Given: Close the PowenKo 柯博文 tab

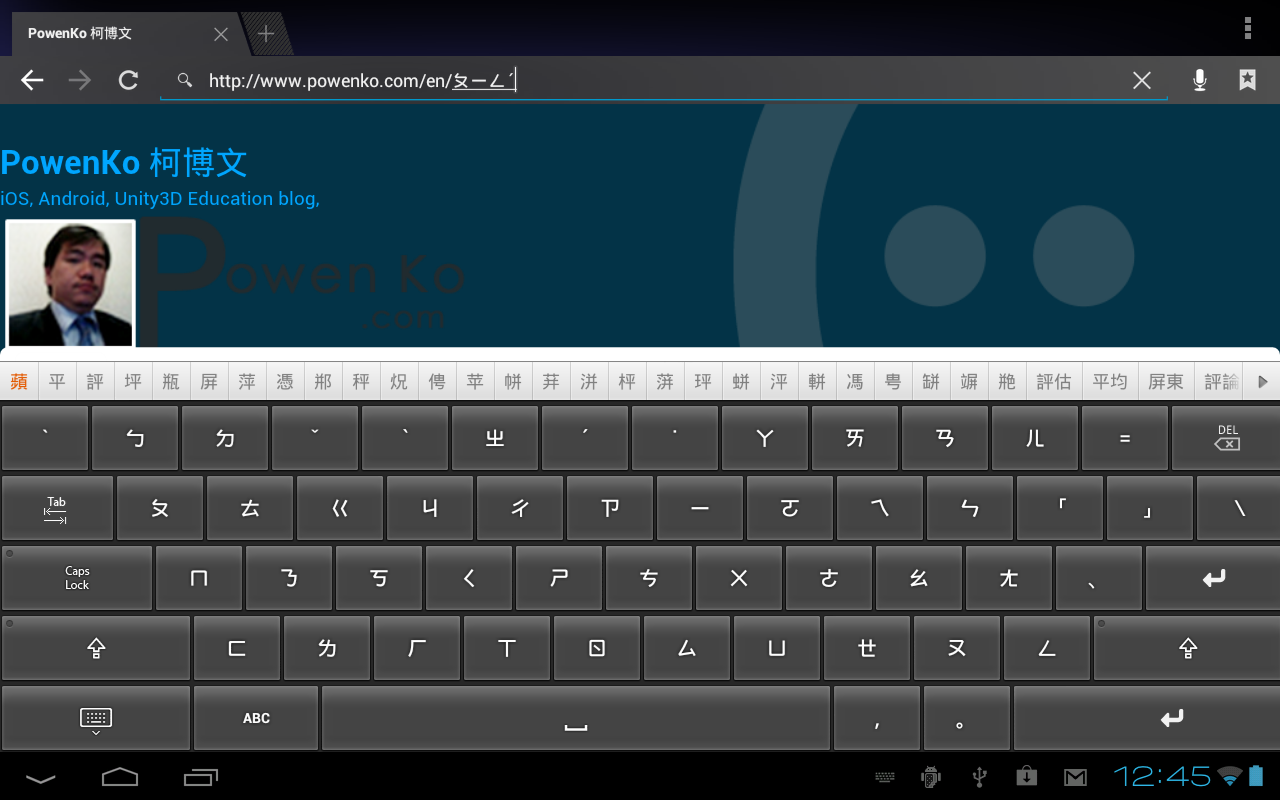Looking at the screenshot, I should (221, 34).
